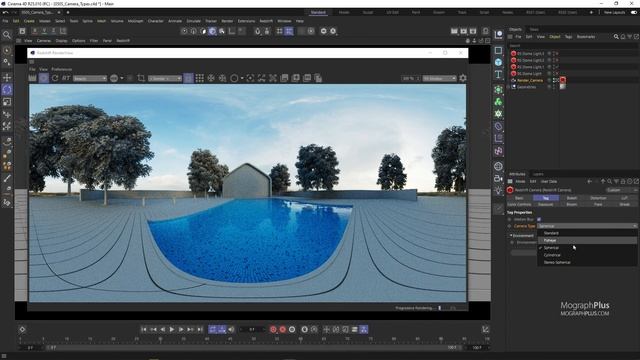Open Beauty AOV dropdown in RenderView
Viewport: 640px width, 360px height.
click(90, 78)
